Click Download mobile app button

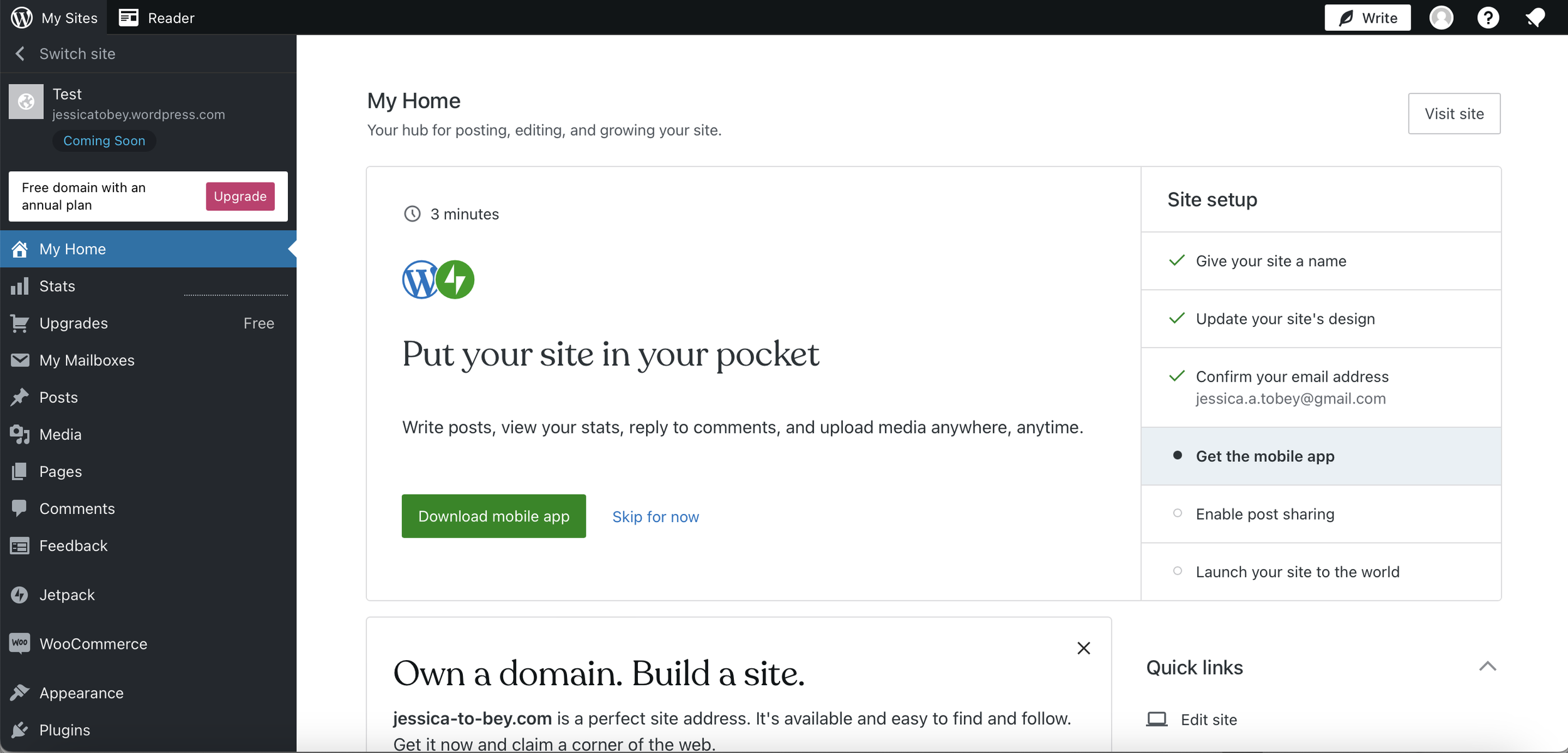(494, 516)
